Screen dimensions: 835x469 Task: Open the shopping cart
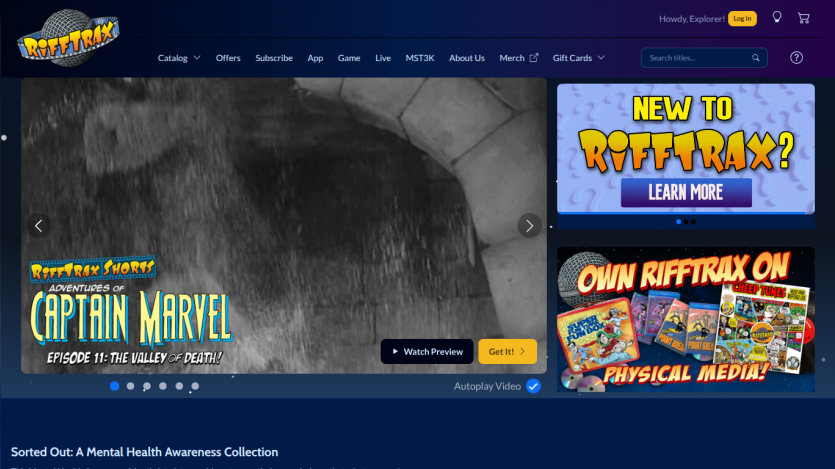804,18
